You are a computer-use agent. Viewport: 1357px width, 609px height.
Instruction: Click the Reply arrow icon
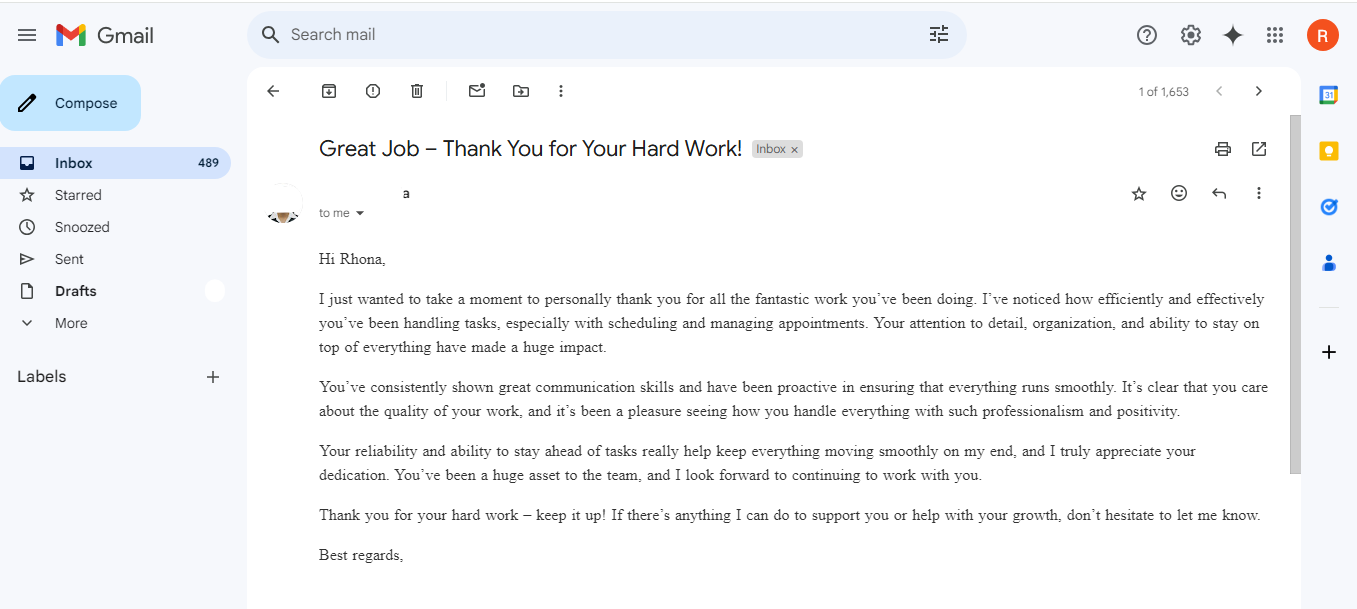click(1219, 193)
